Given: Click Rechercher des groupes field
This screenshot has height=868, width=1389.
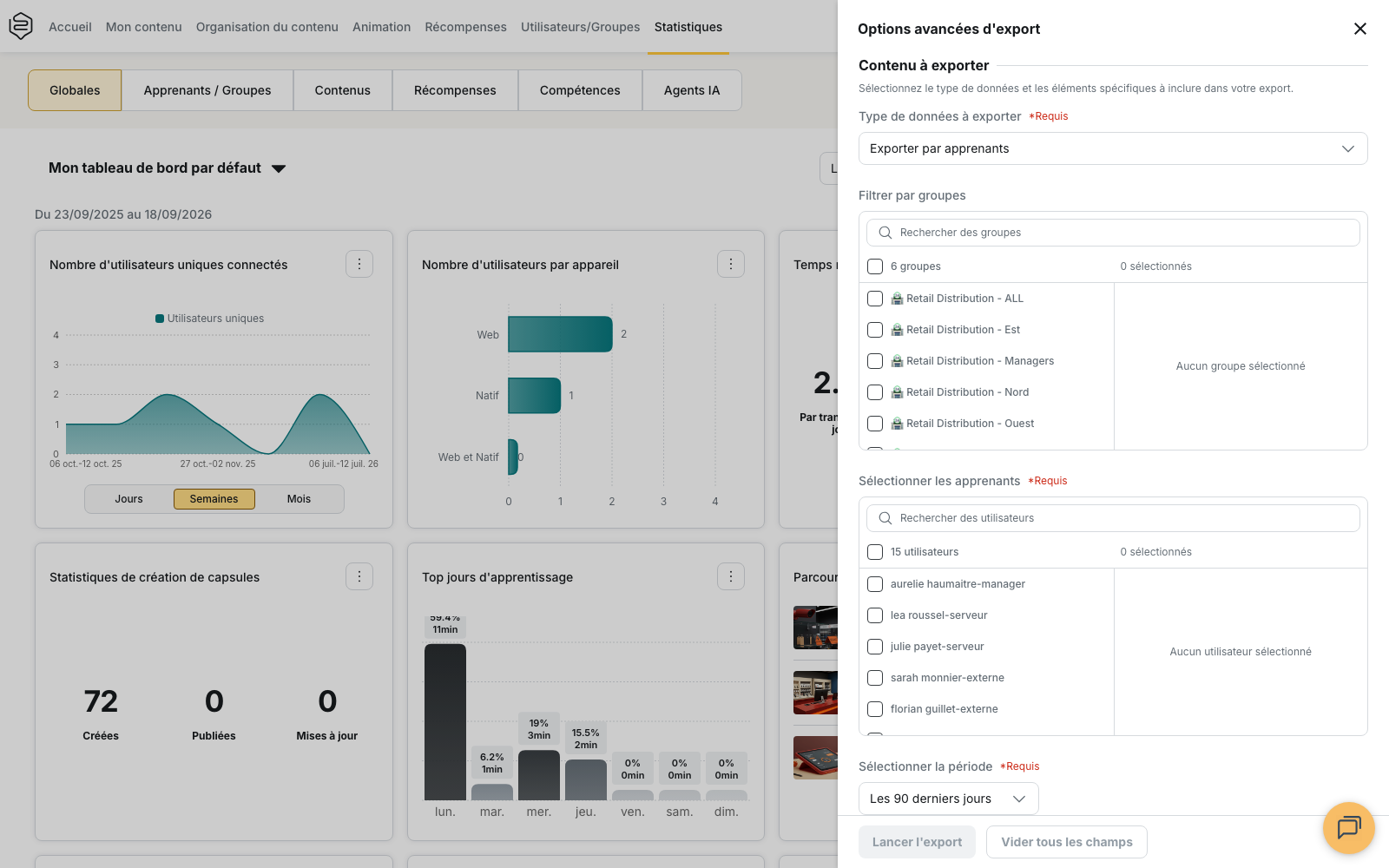Looking at the screenshot, I should [1113, 233].
